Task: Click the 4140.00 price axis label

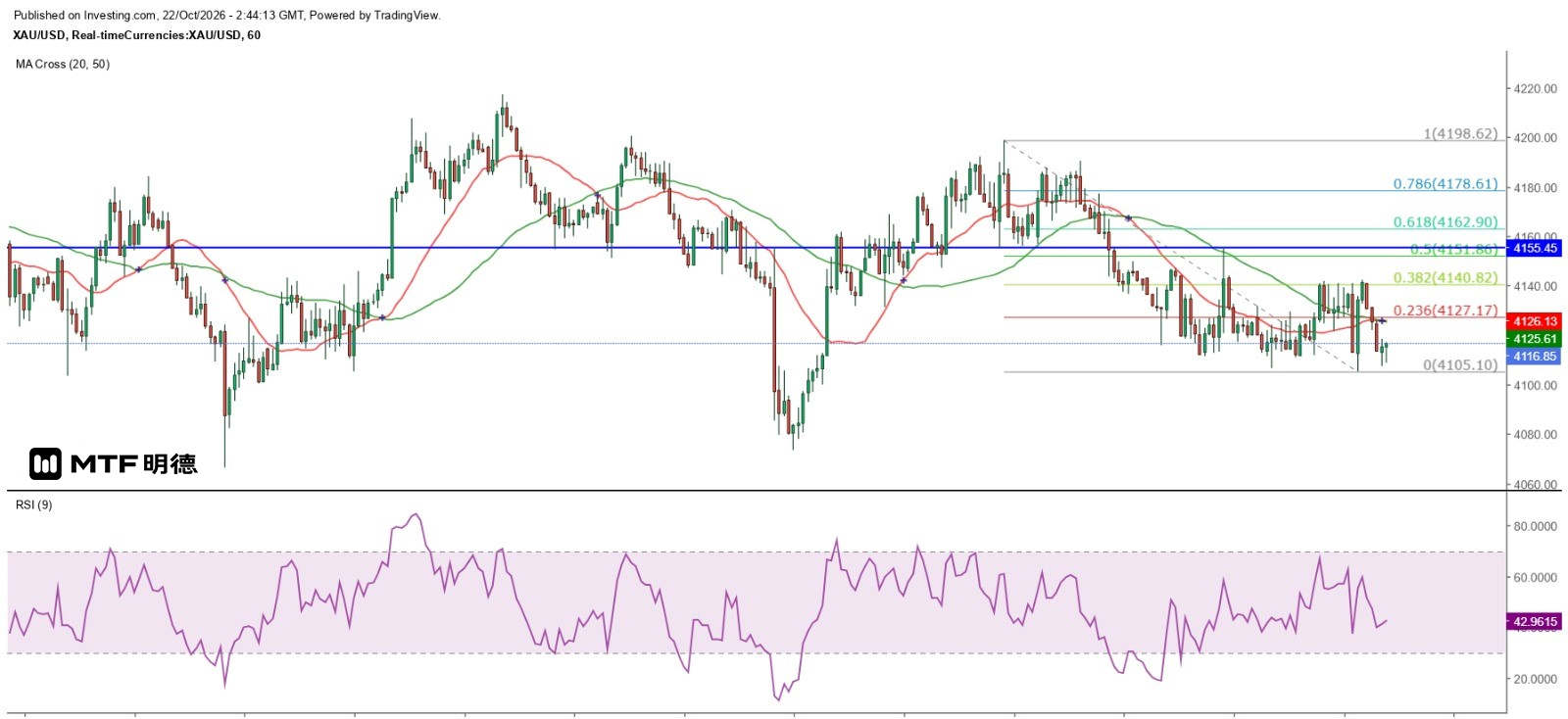Action: pyautogui.click(x=1536, y=286)
